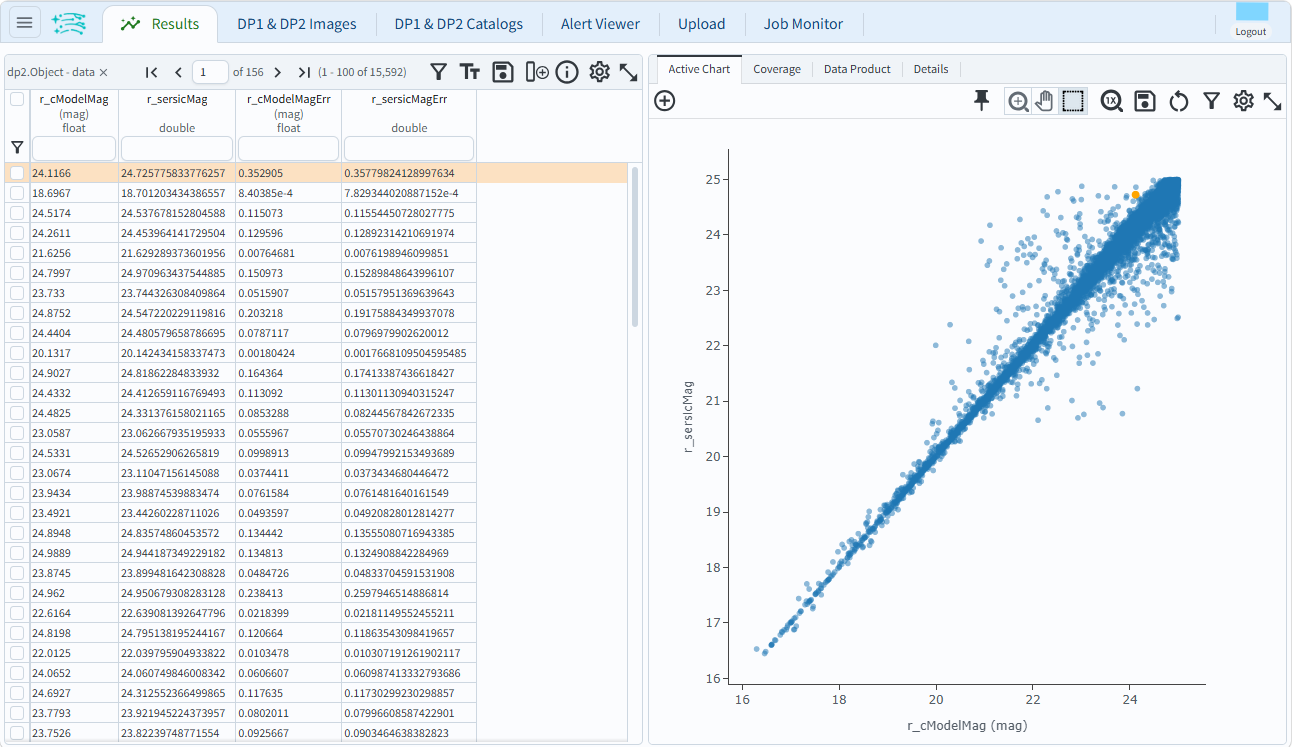Save the chart with disk icon
The height and width of the screenshot is (747, 1292).
coord(1145,100)
